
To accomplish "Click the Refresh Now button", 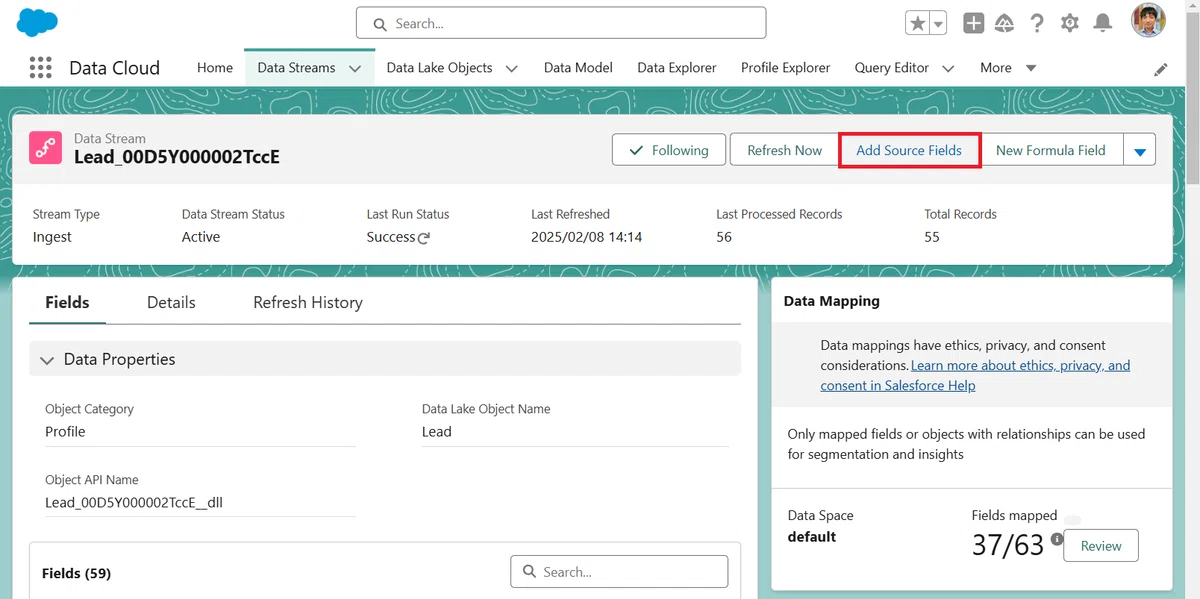I will (x=784, y=150).
